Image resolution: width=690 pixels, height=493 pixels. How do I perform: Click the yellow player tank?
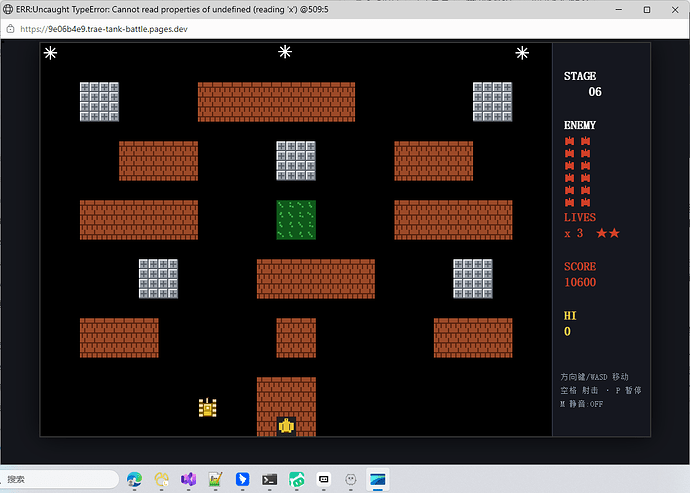click(207, 408)
